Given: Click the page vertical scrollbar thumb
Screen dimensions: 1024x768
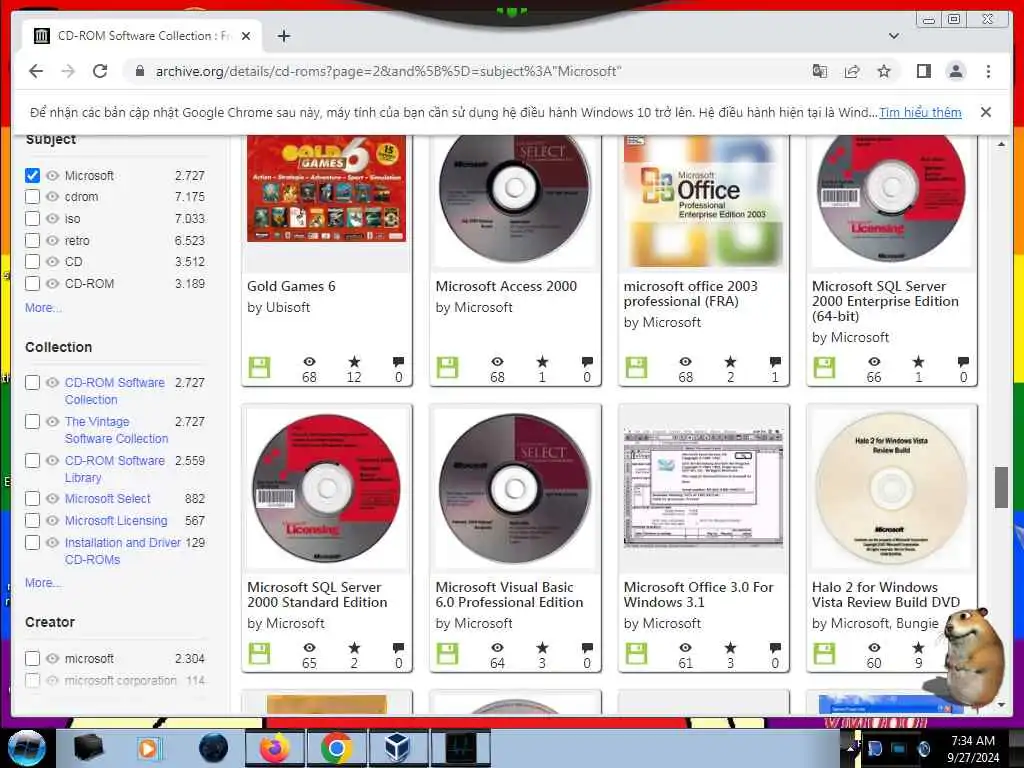Looking at the screenshot, I should tap(1000, 487).
